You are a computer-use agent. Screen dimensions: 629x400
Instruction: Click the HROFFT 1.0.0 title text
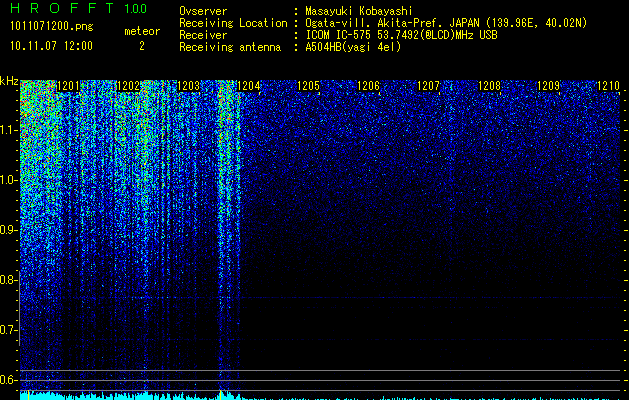pyautogui.click(x=78, y=8)
